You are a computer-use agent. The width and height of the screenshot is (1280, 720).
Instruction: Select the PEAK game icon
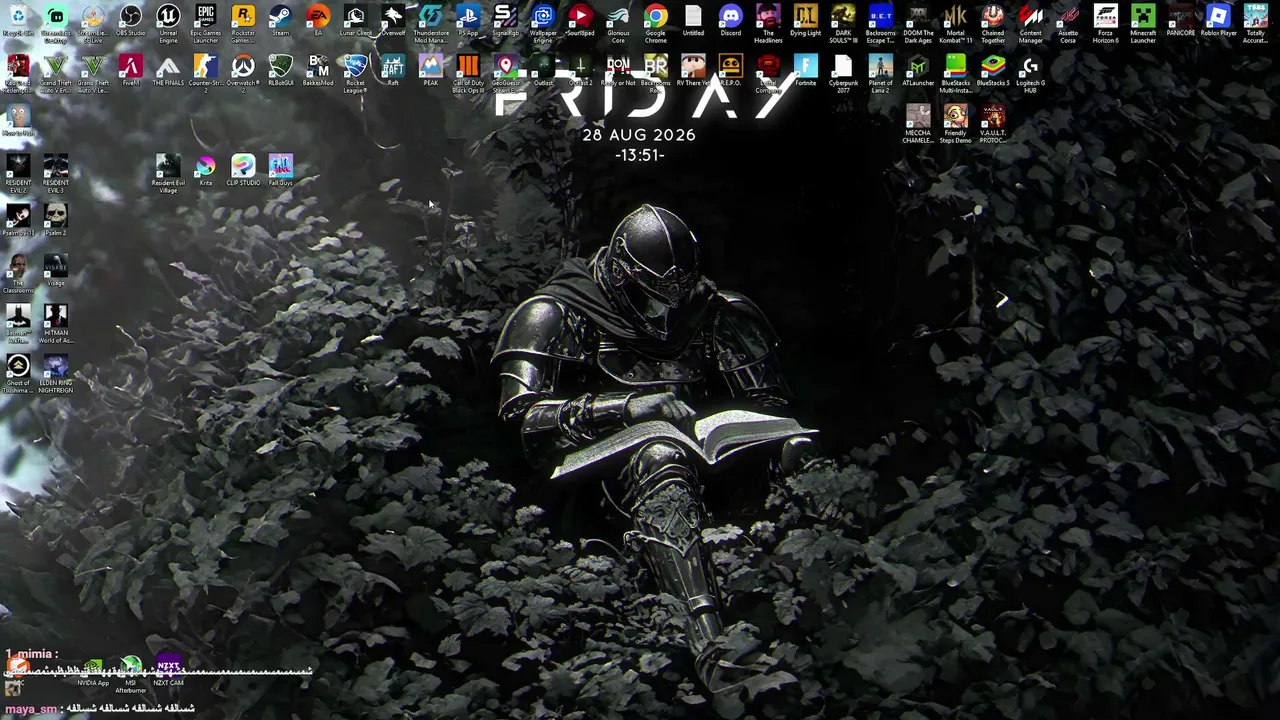[431, 71]
